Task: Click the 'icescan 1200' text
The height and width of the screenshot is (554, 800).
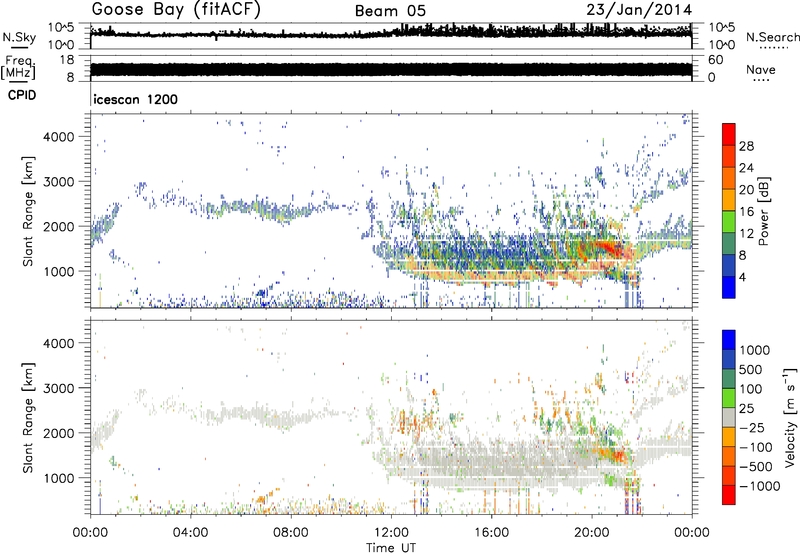Action: pos(136,99)
